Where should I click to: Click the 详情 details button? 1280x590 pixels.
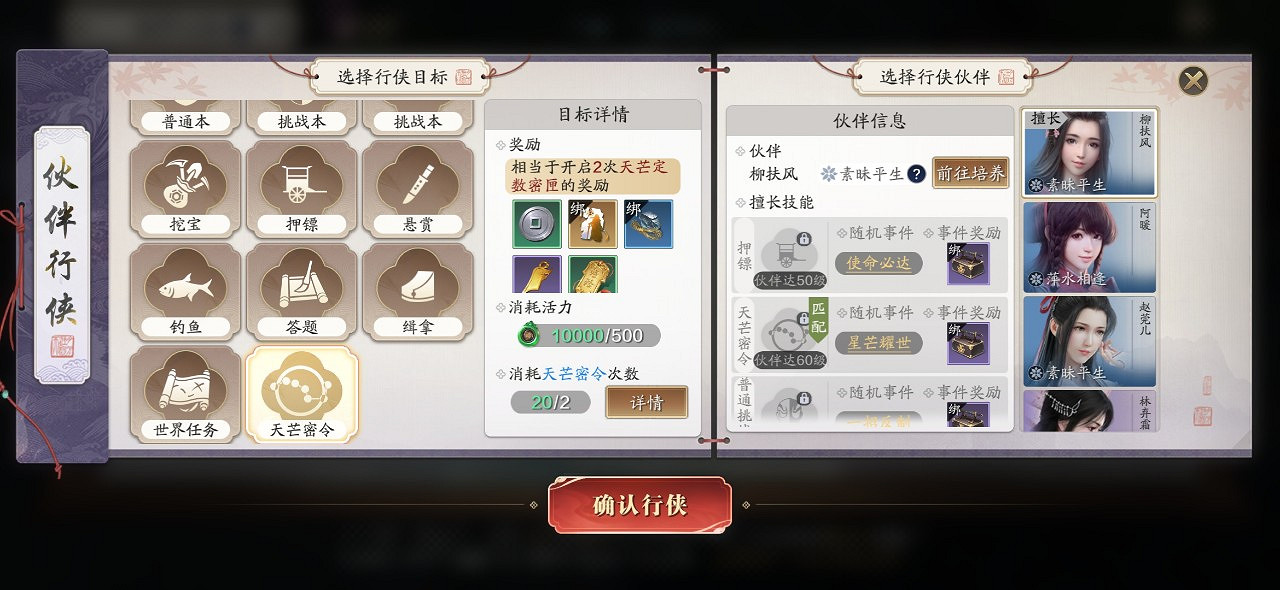point(647,402)
